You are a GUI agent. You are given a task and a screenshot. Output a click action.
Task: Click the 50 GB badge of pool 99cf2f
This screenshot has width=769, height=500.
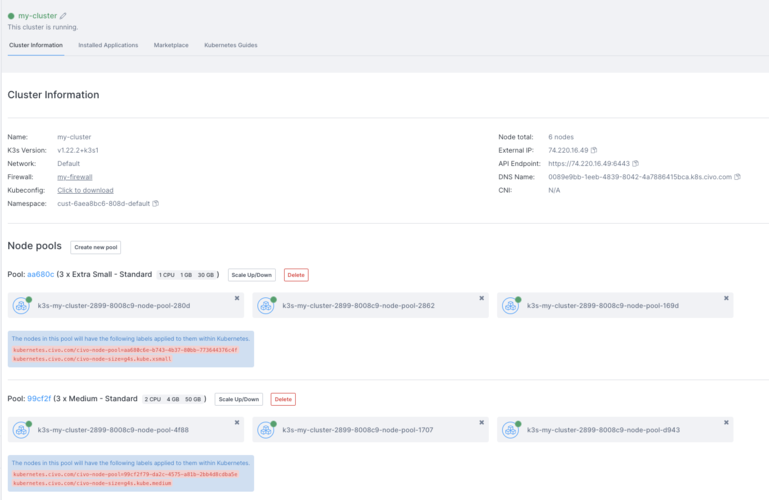tap(193, 399)
